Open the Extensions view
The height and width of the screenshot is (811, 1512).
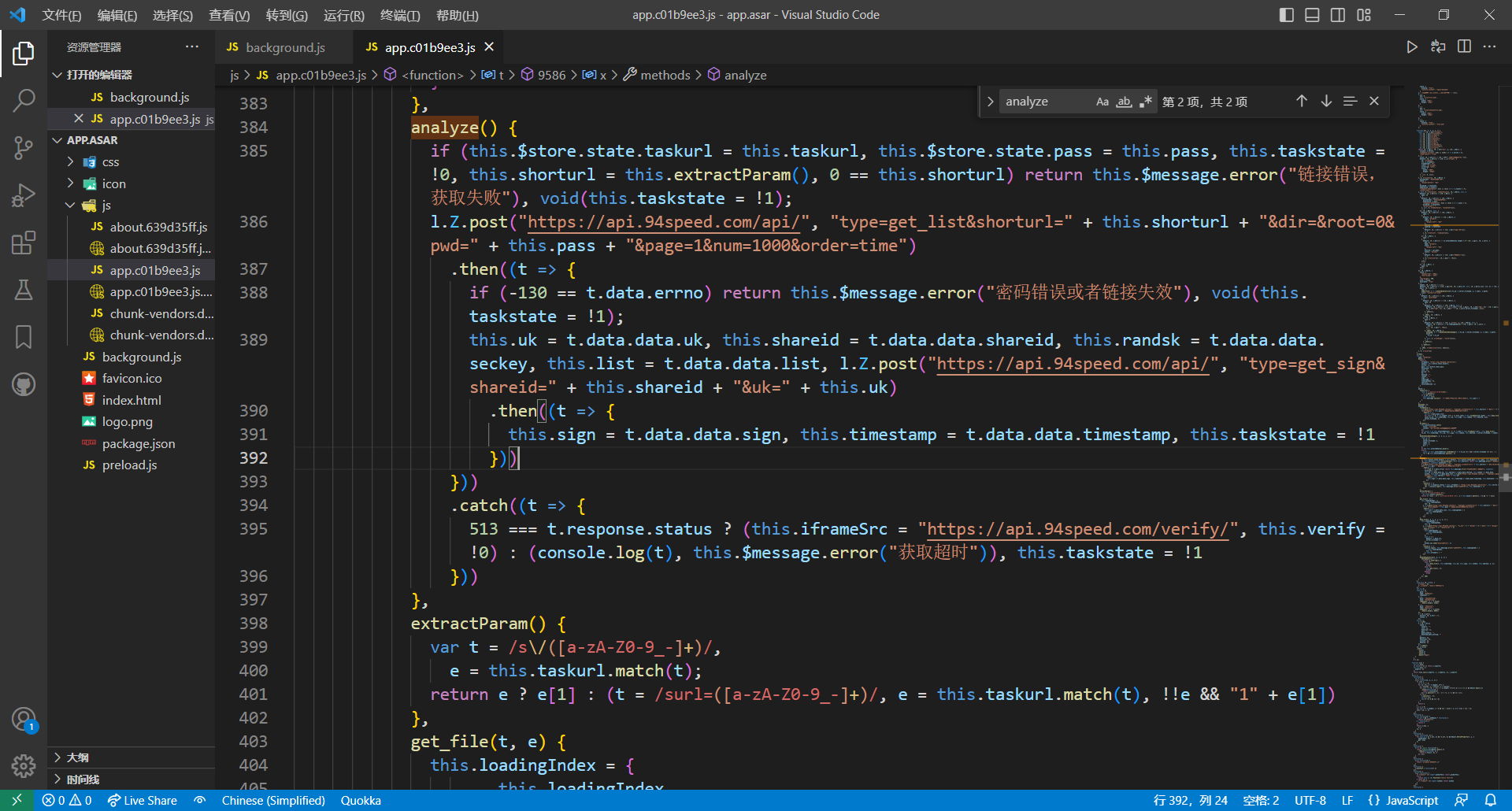point(24,243)
